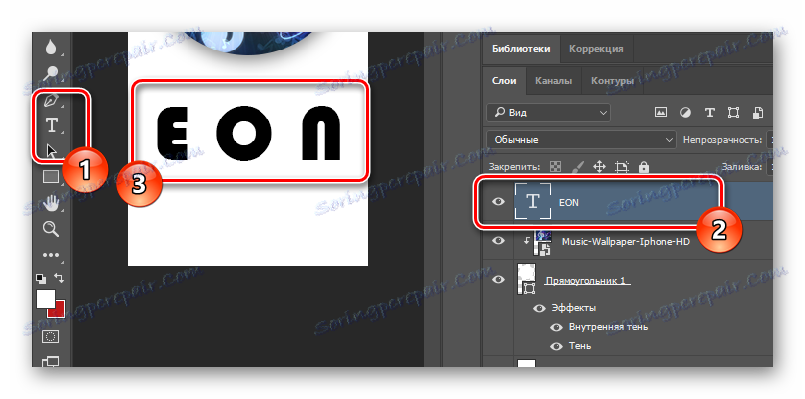Select the Hand tool

pos(51,204)
